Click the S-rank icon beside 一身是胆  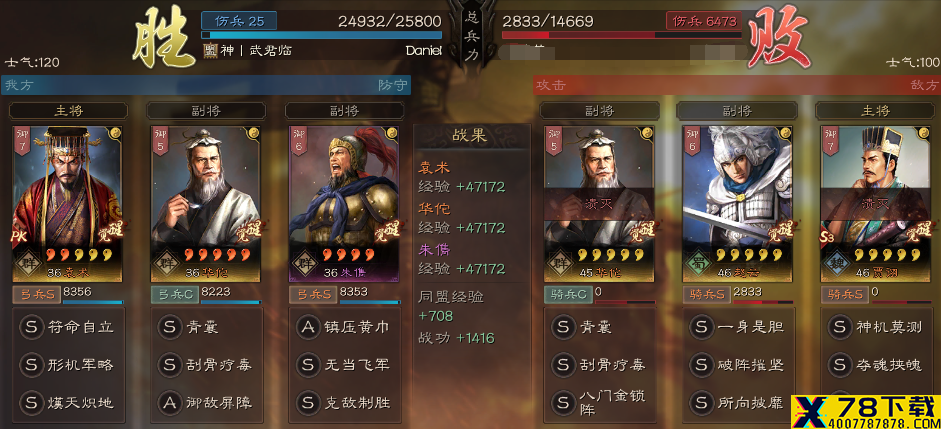click(x=701, y=328)
